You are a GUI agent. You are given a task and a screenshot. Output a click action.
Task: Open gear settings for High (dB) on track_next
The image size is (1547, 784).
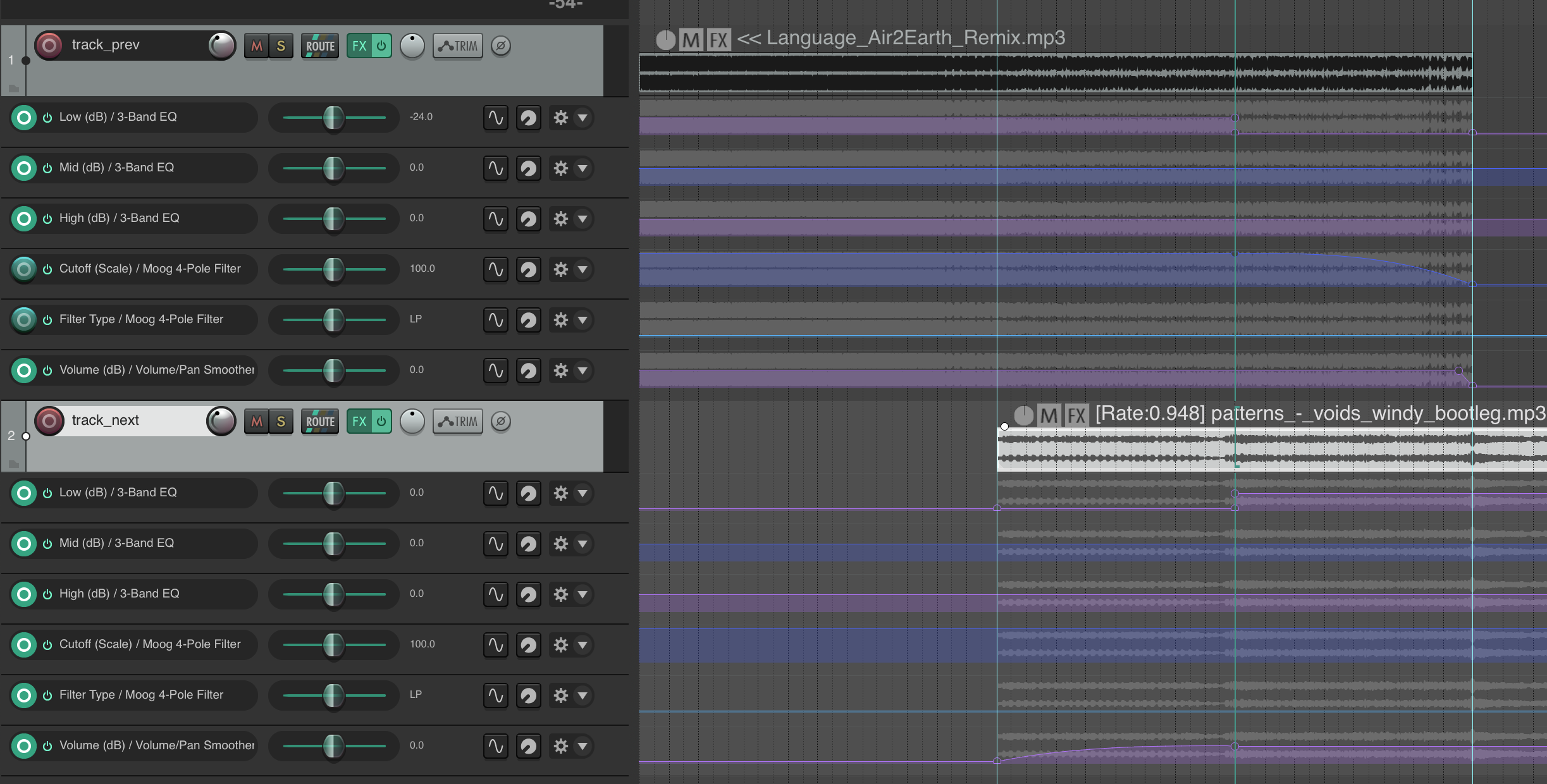click(560, 594)
